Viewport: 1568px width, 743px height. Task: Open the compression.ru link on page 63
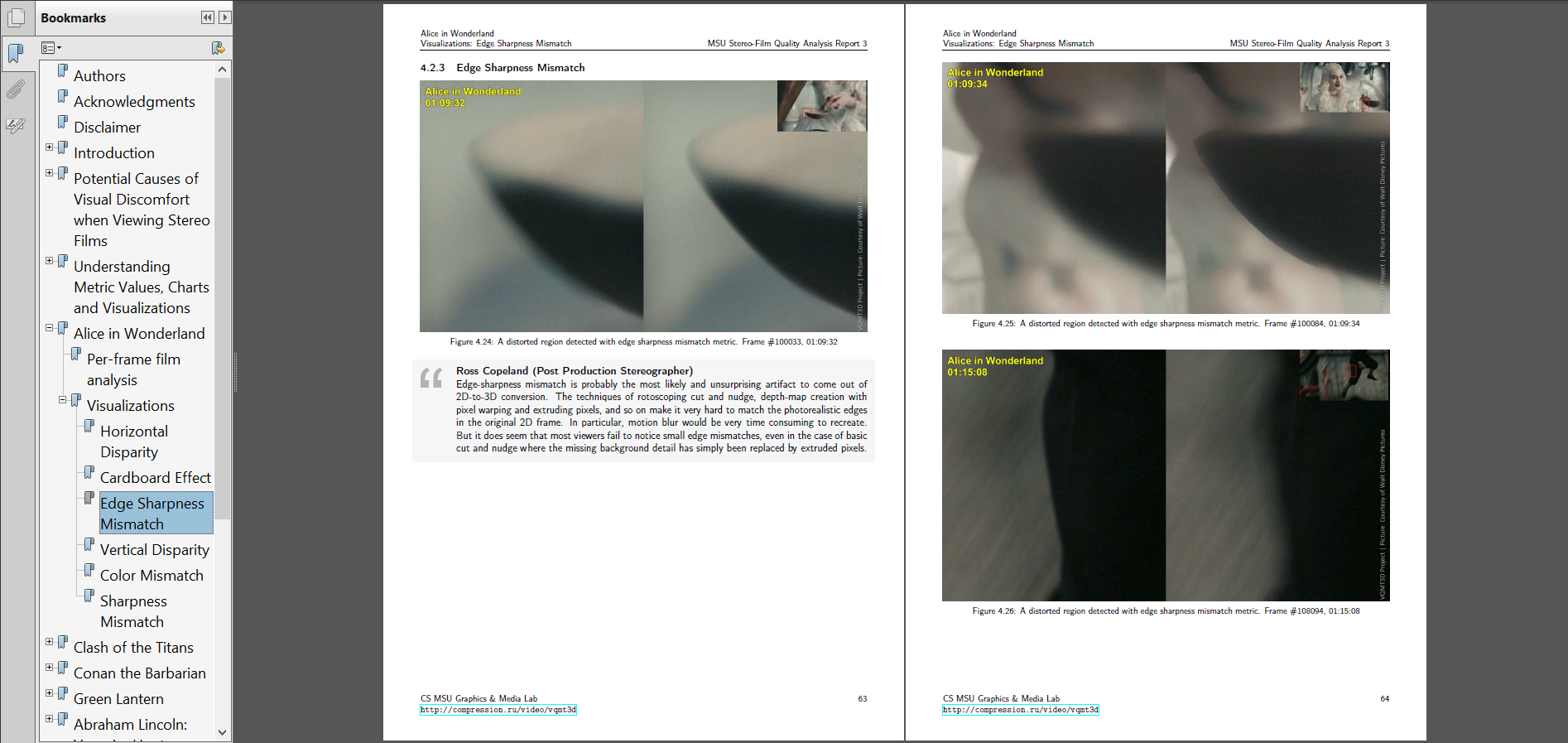click(x=498, y=710)
